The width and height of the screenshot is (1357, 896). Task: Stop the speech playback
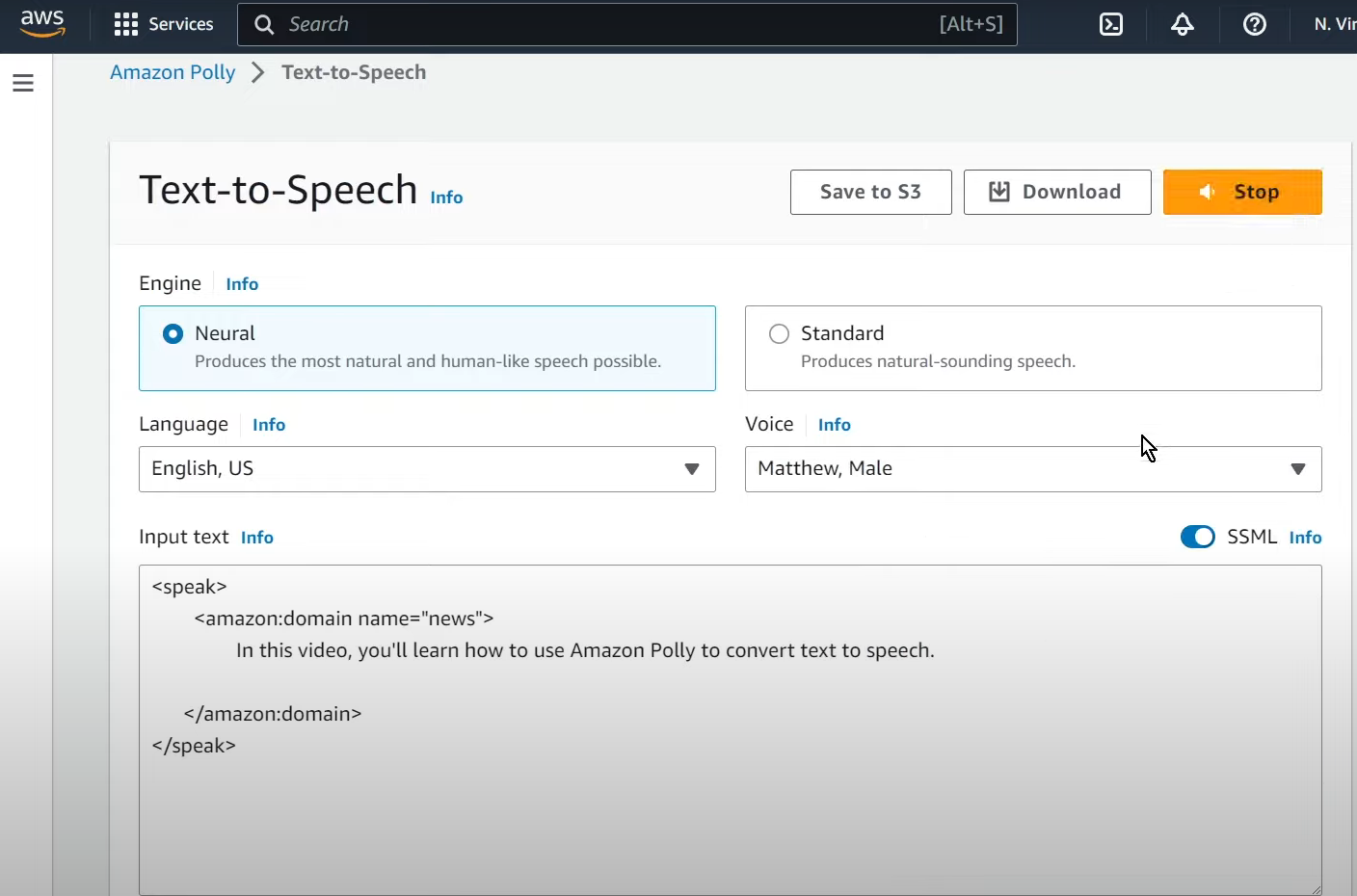(1242, 192)
